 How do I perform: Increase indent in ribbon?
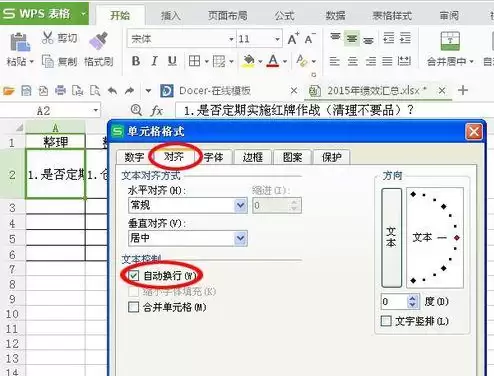click(405, 38)
